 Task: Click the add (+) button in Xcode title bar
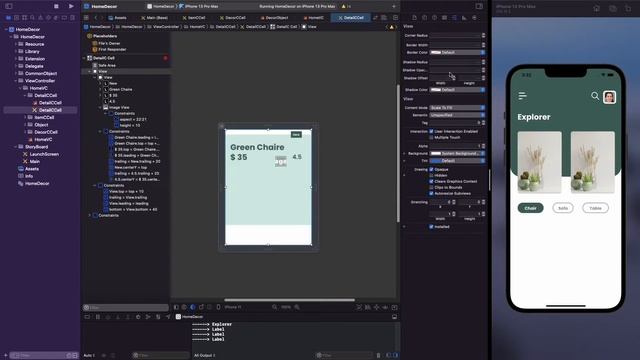[393, 6]
